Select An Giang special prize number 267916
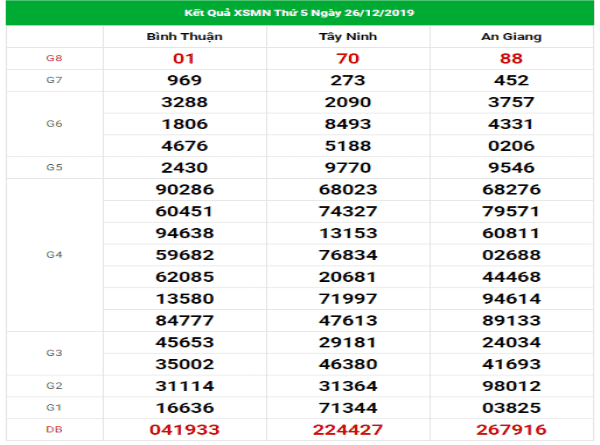The height and width of the screenshot is (445, 600). (511, 430)
